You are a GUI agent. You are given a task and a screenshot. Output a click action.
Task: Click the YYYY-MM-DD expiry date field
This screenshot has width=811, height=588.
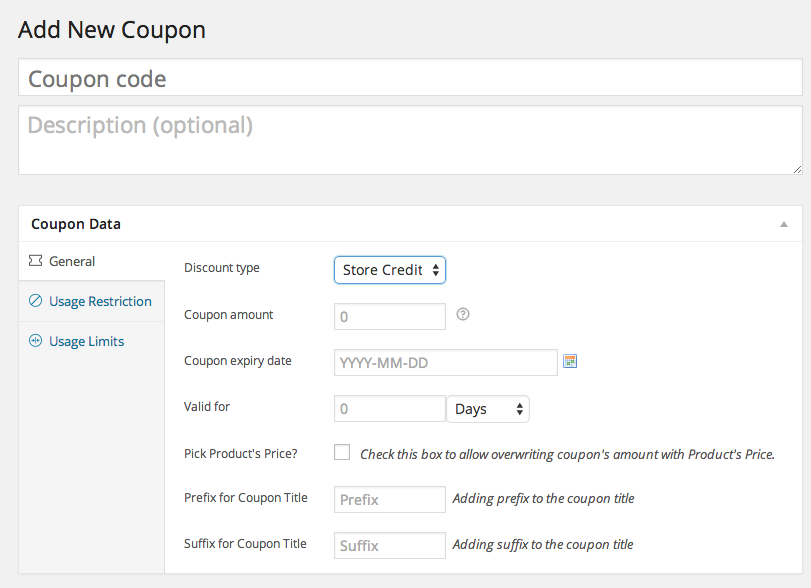coord(445,362)
